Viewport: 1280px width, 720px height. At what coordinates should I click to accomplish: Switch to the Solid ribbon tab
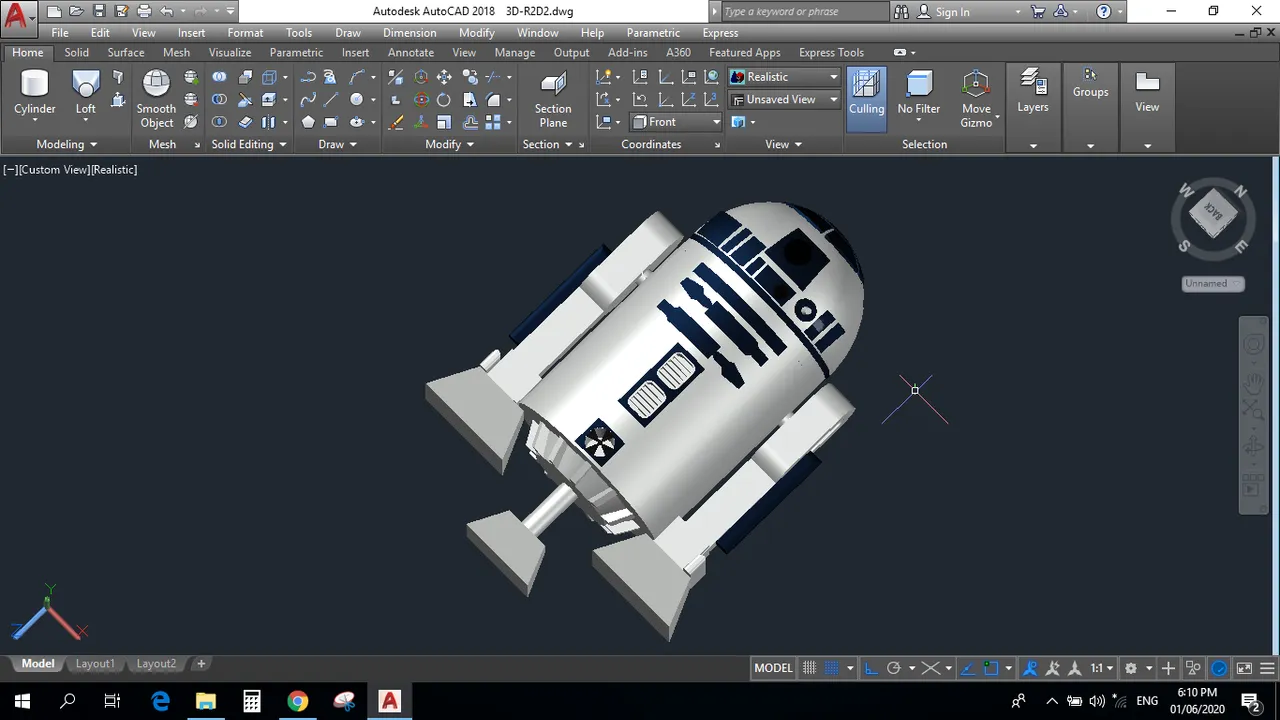[76, 52]
